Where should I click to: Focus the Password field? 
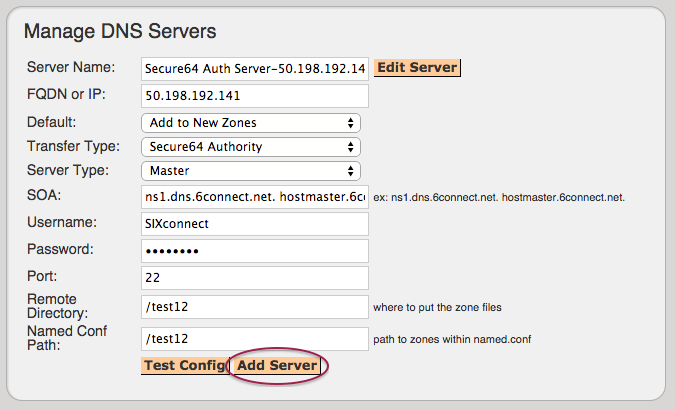click(255, 251)
